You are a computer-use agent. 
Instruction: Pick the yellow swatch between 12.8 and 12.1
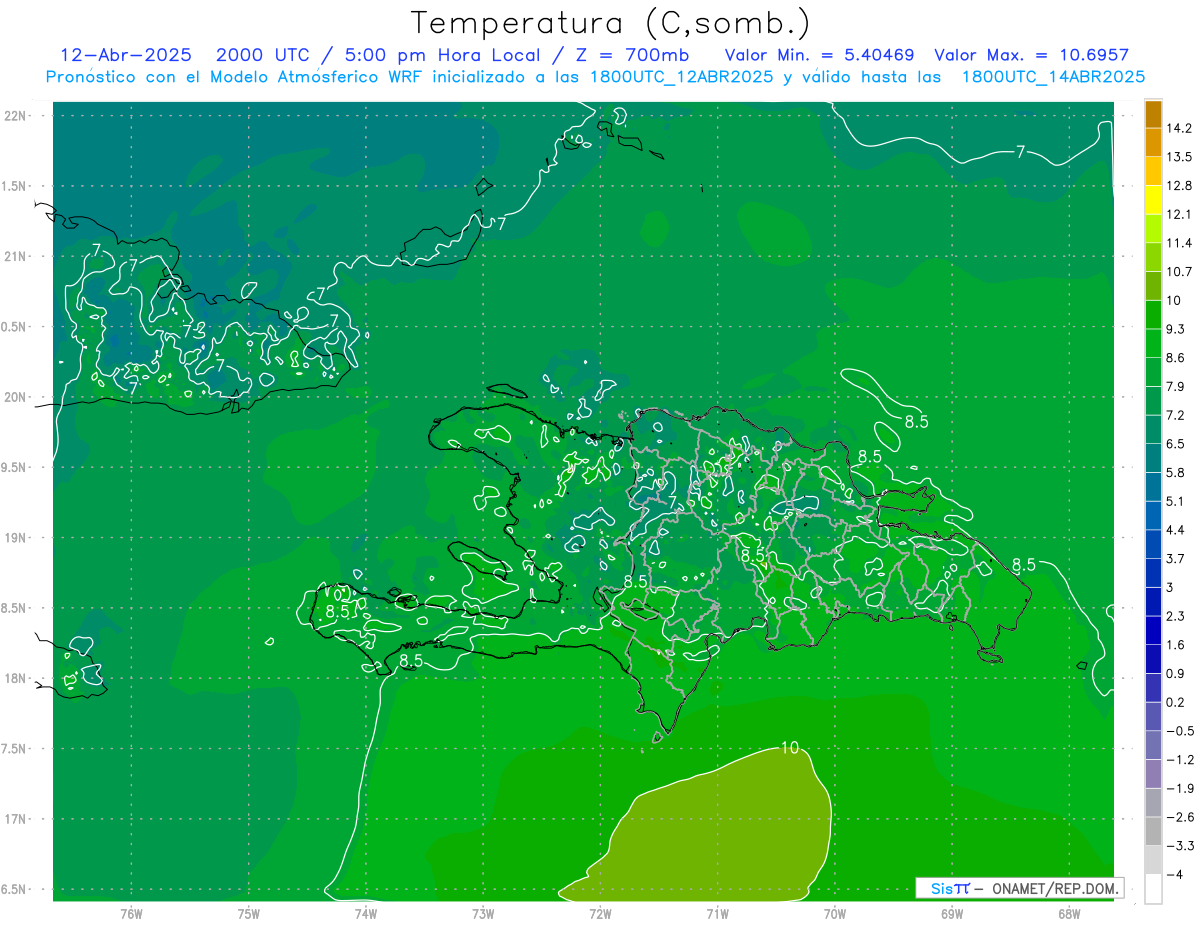click(x=1153, y=199)
